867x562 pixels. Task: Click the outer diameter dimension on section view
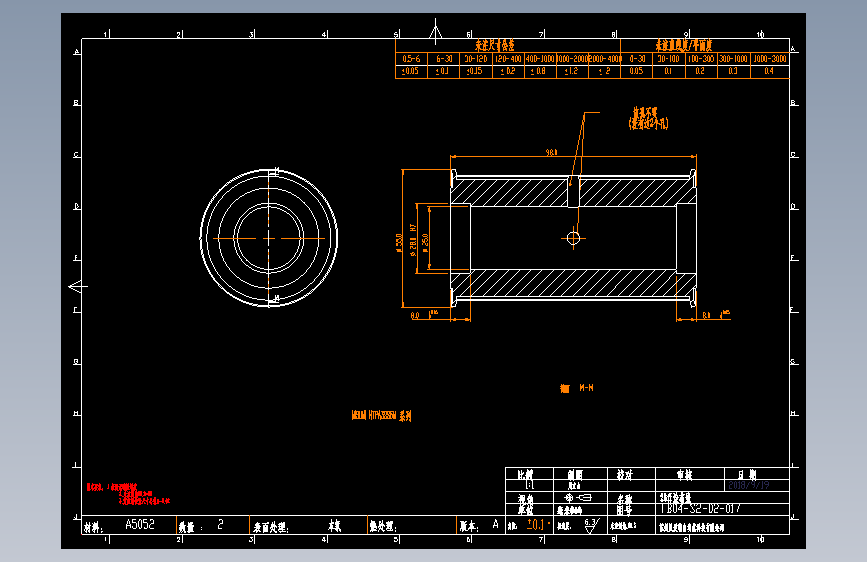399,243
